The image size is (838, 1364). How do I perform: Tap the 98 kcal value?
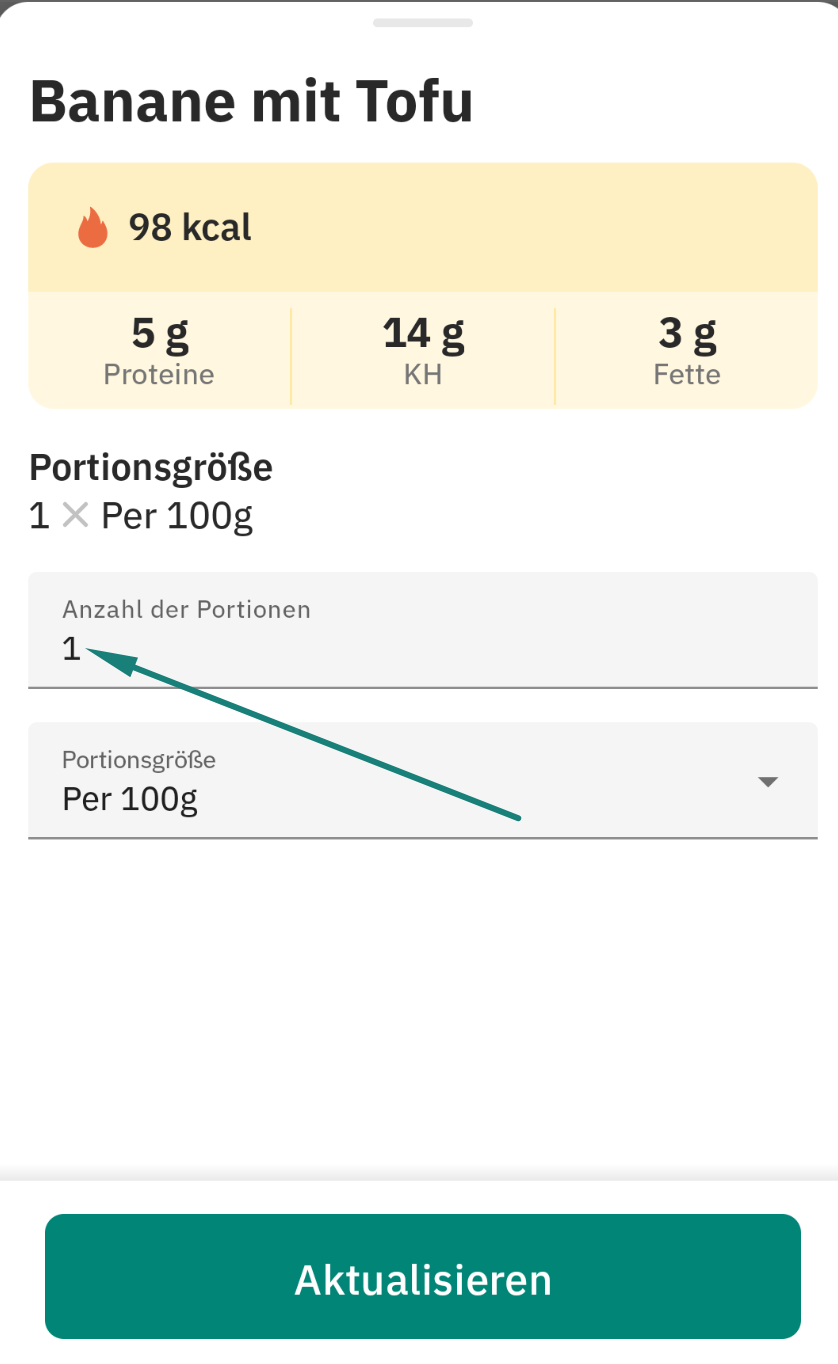point(190,228)
